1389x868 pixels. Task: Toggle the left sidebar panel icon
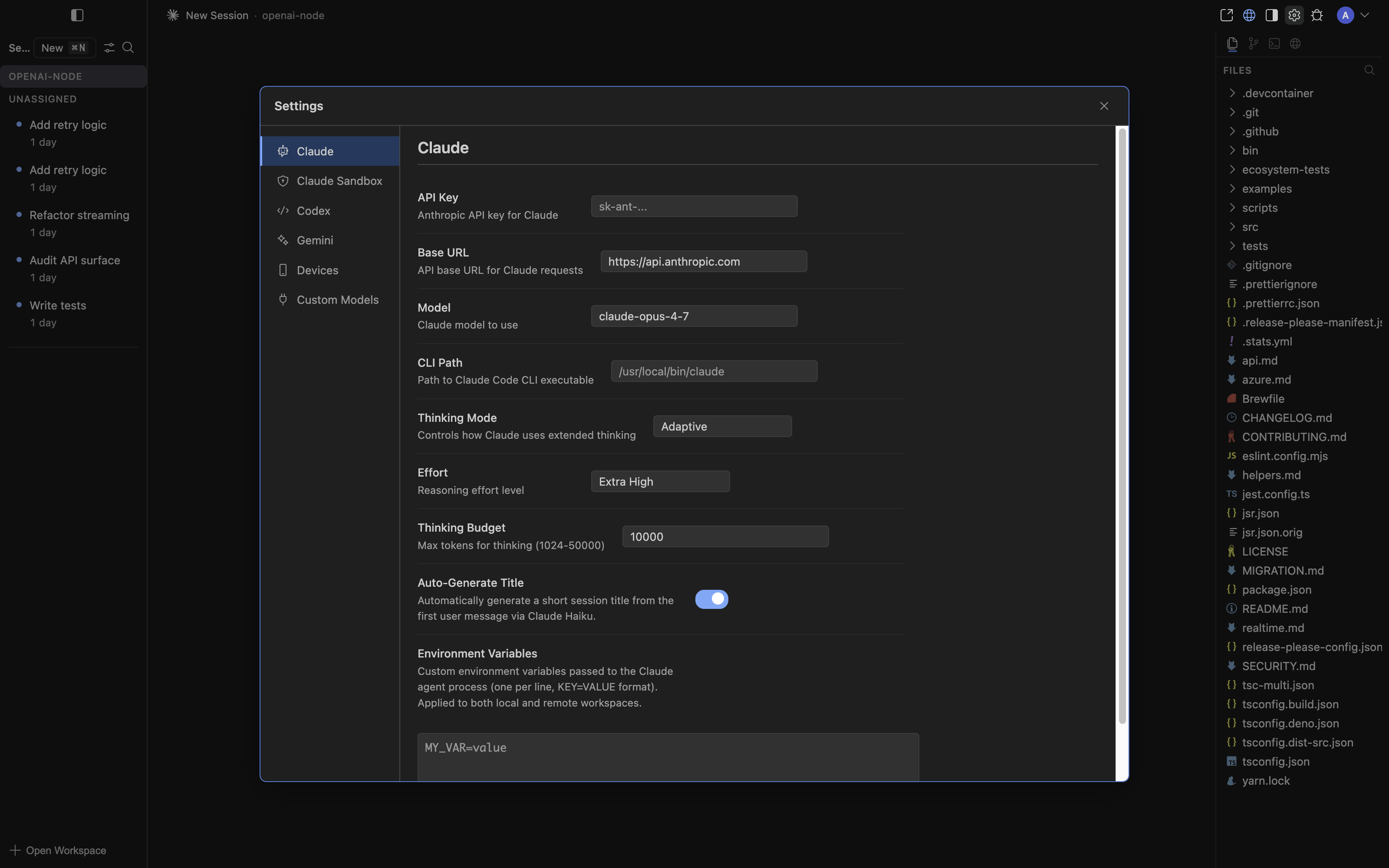77,16
